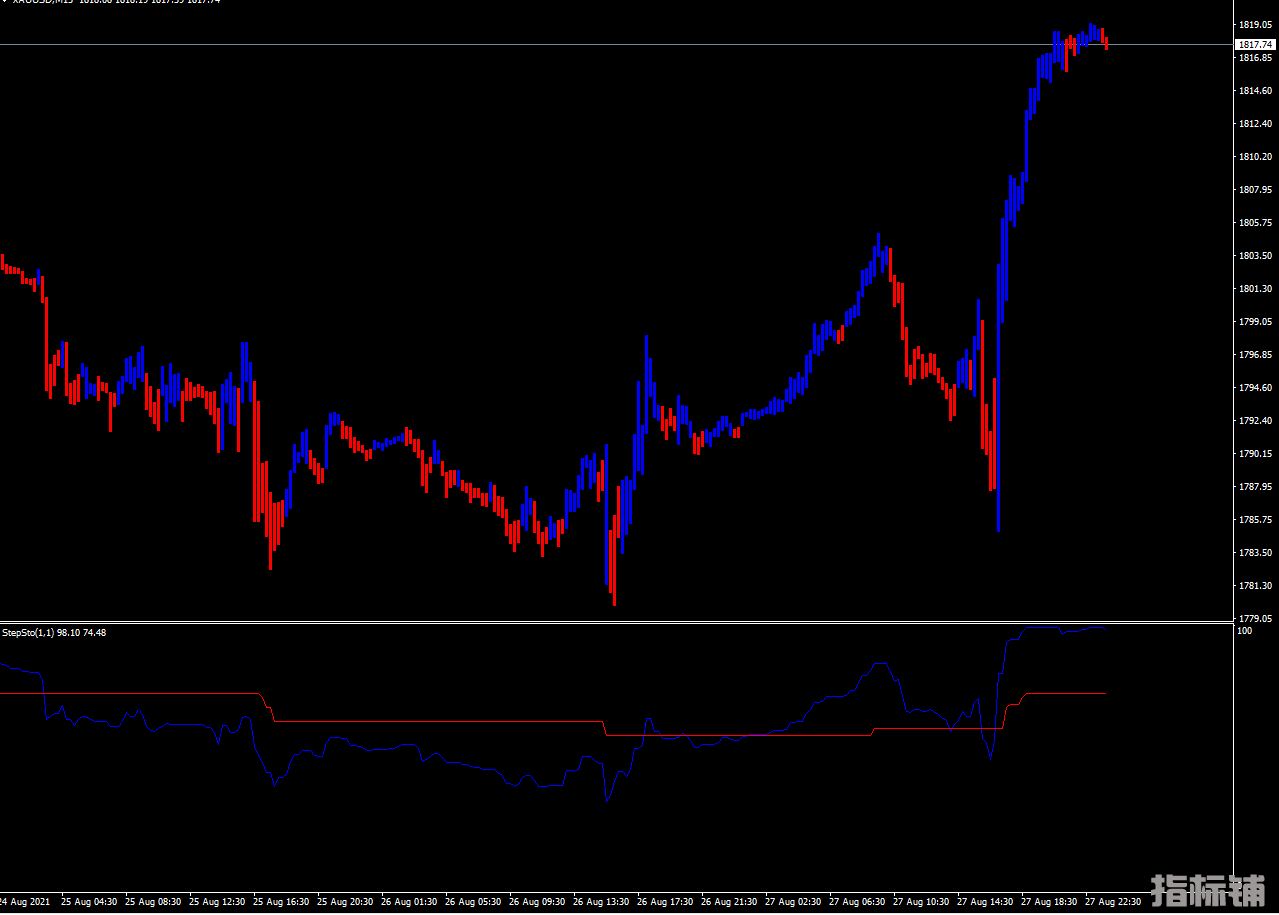1279x915 pixels.
Task: Click the 26 Aug 21:30 time label
Action: 729,902
